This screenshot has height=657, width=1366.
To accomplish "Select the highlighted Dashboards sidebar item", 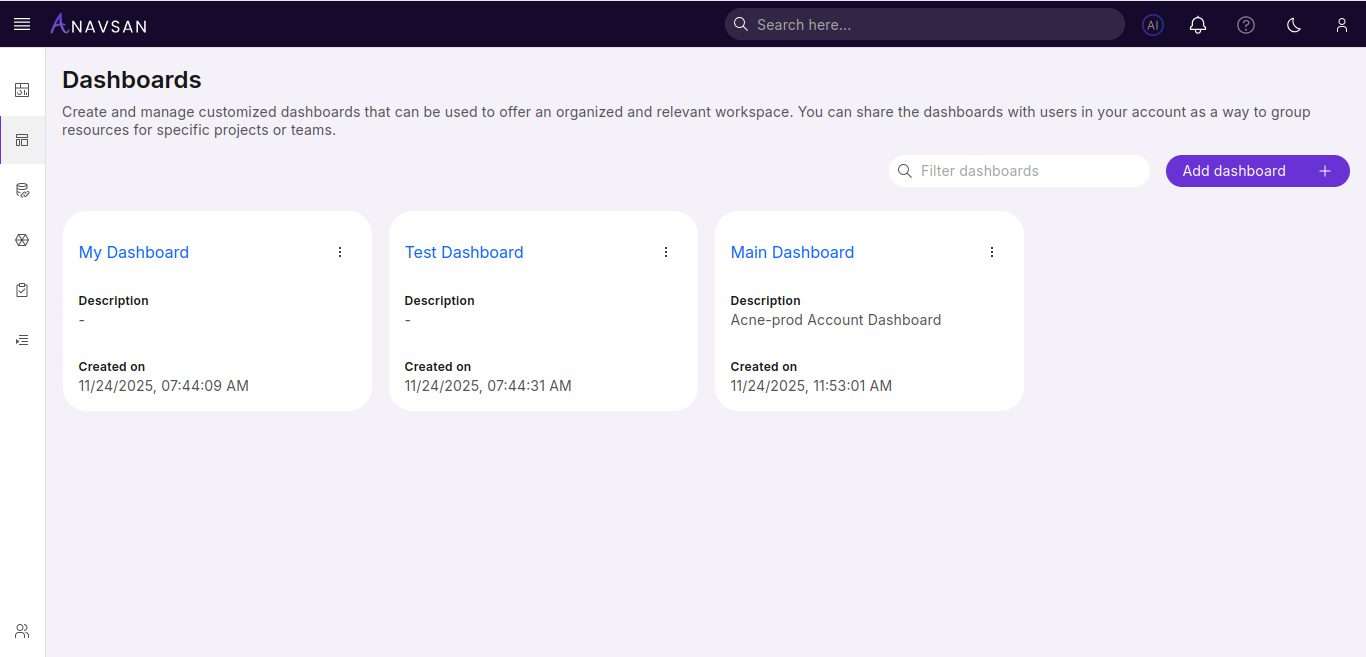I will [x=22, y=139].
